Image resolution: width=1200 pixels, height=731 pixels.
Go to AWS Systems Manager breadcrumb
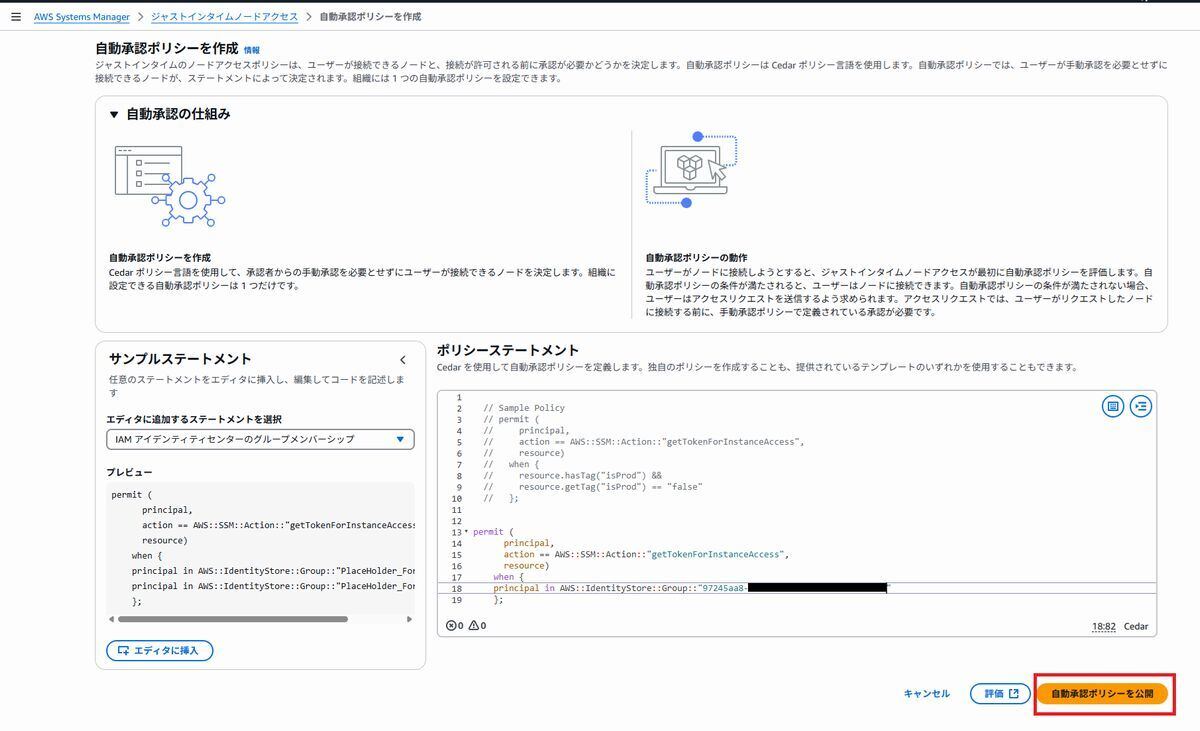[x=82, y=17]
